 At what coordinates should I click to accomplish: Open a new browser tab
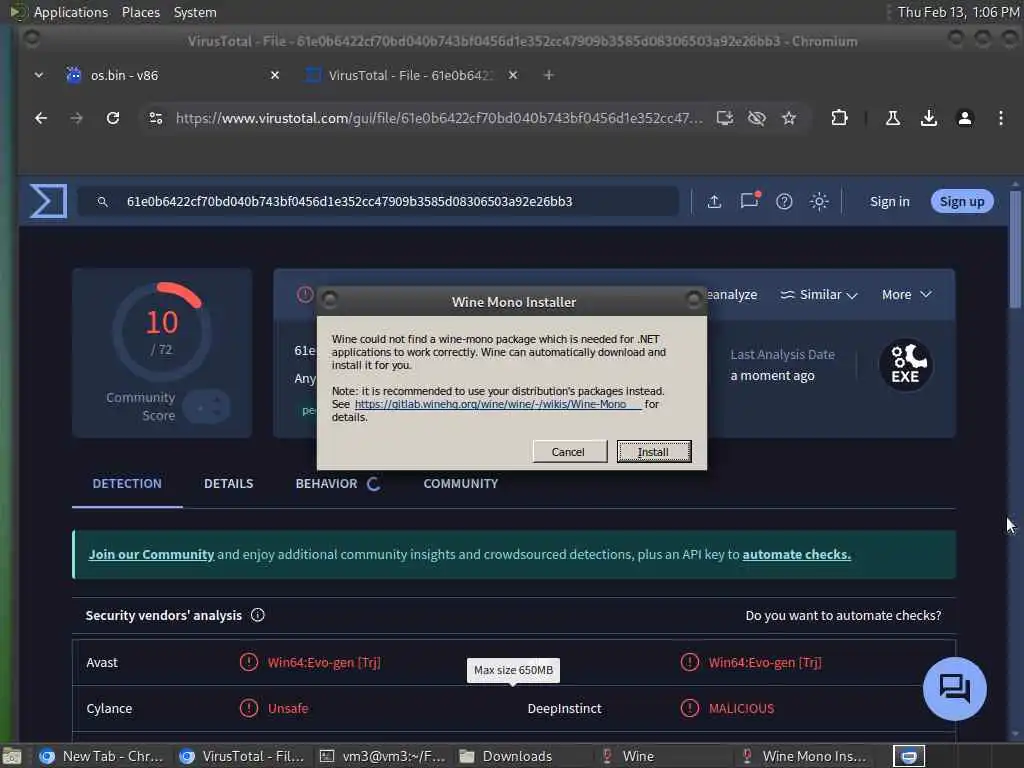pyautogui.click(x=549, y=75)
